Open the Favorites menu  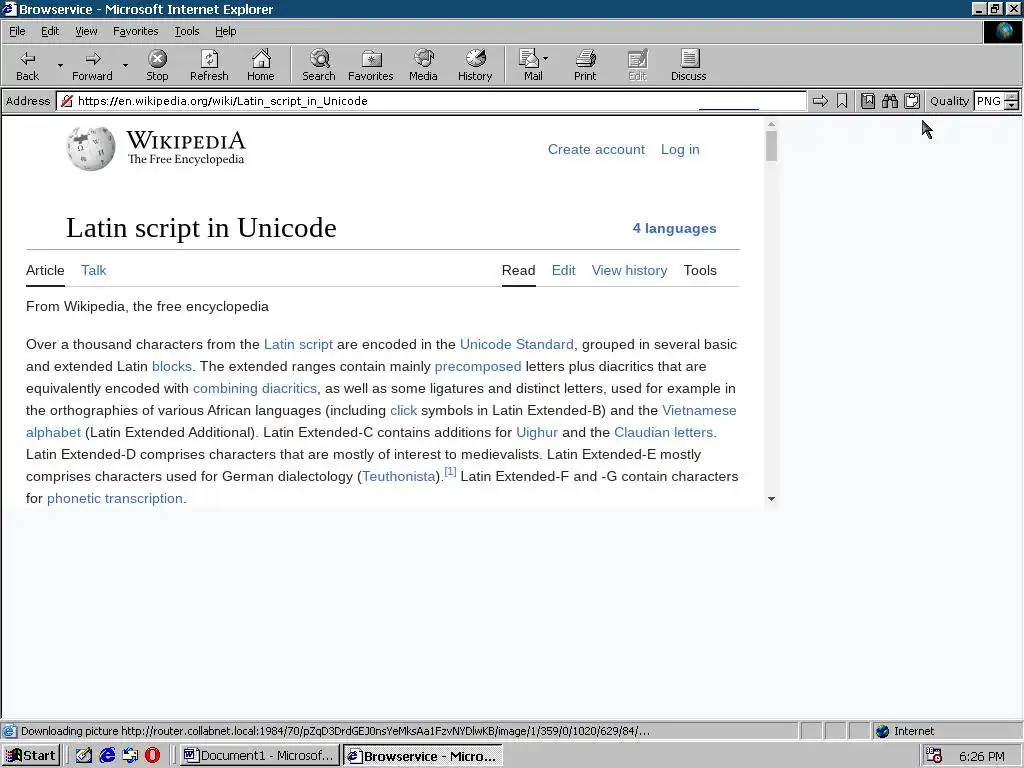135,31
